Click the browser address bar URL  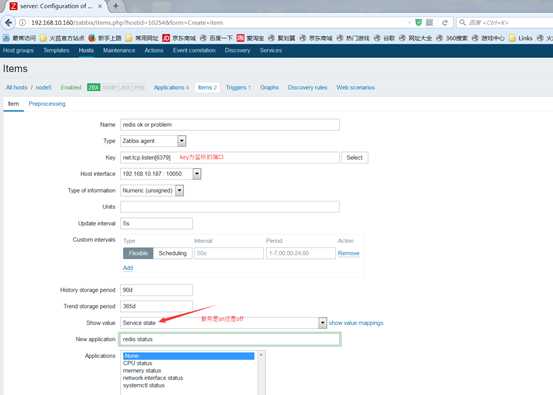127,23
